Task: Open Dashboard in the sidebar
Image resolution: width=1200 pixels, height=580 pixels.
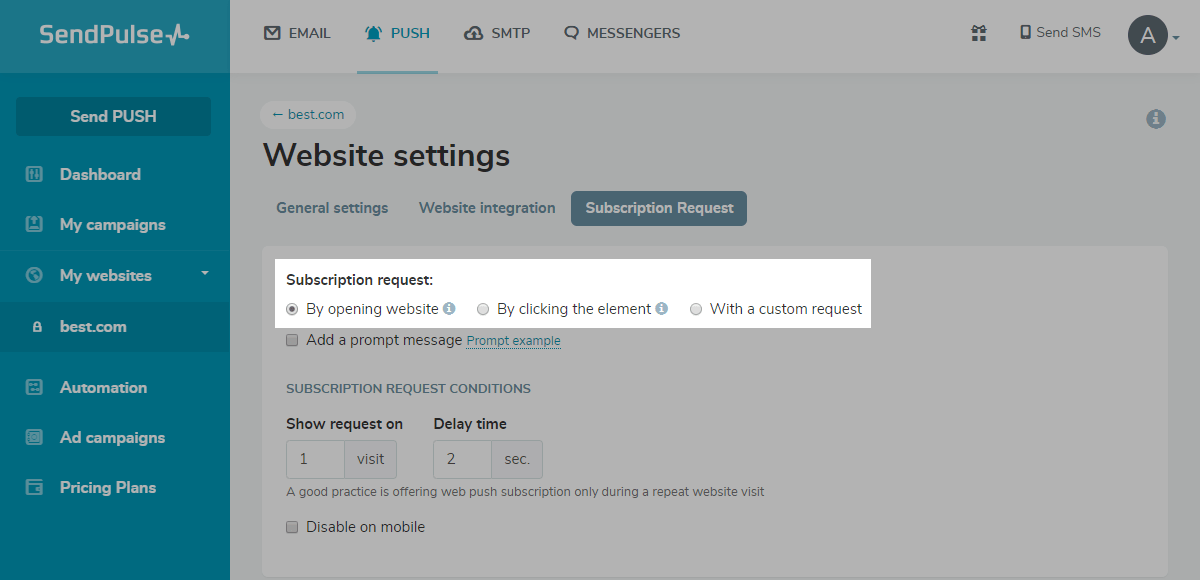Action: click(x=100, y=174)
